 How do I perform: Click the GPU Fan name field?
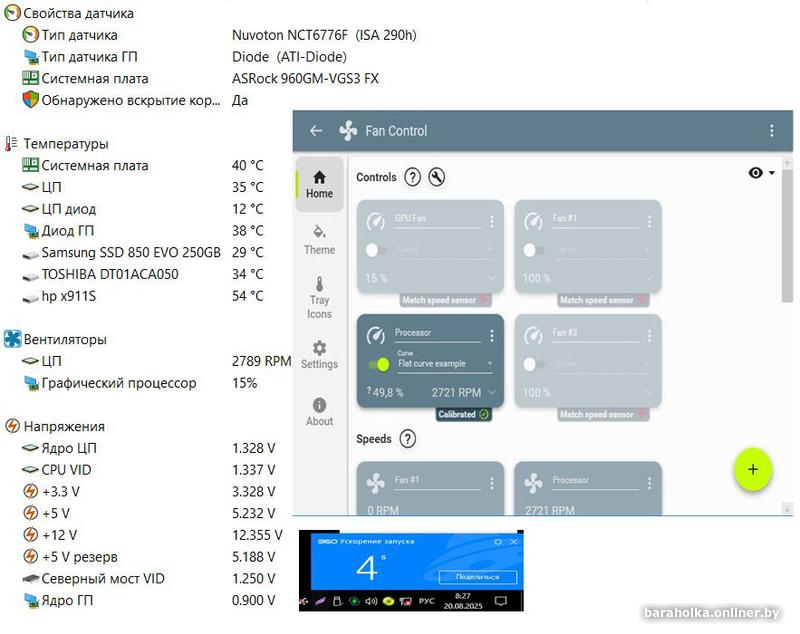(438, 219)
